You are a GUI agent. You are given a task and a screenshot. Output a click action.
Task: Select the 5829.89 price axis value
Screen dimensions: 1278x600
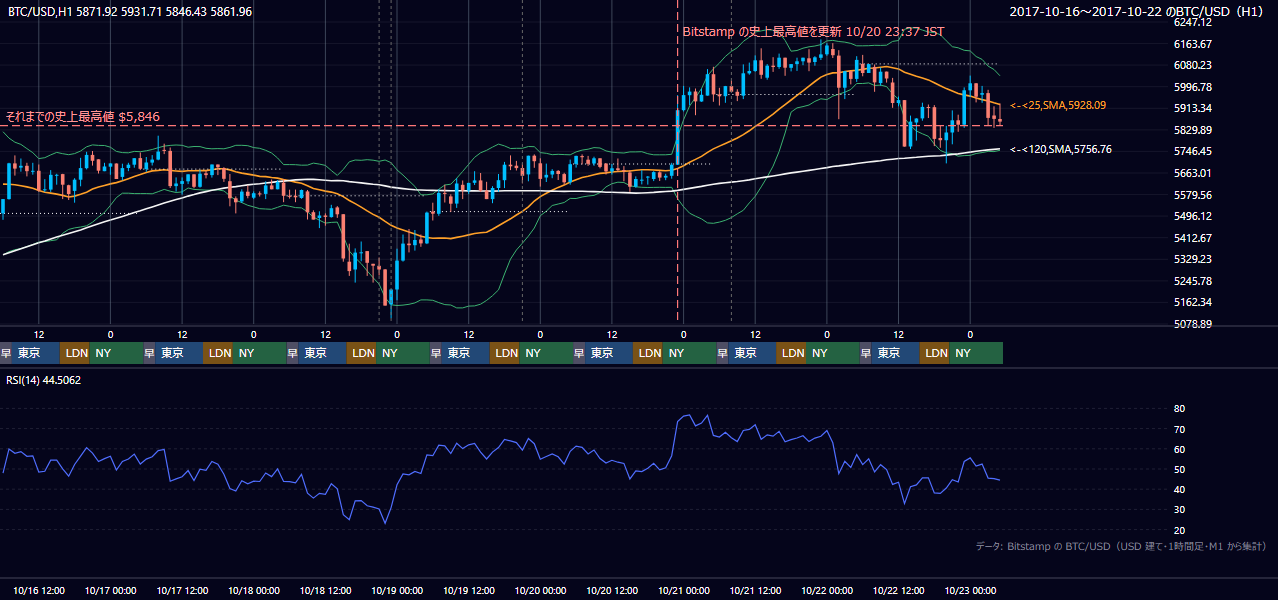1193,130
